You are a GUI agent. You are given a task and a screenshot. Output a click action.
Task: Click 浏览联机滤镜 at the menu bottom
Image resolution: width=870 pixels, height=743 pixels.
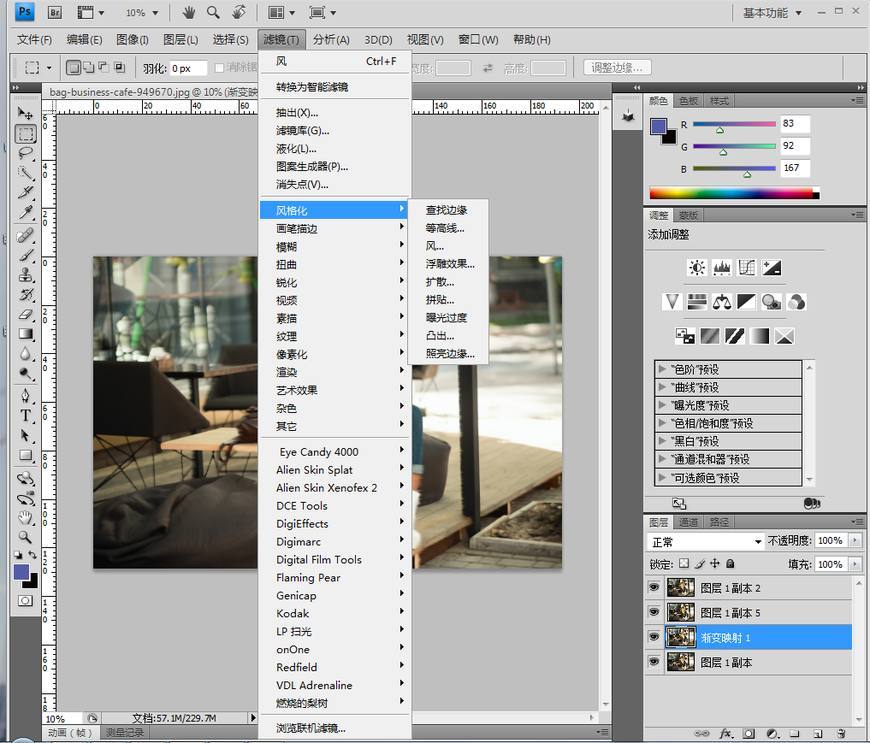click(311, 728)
